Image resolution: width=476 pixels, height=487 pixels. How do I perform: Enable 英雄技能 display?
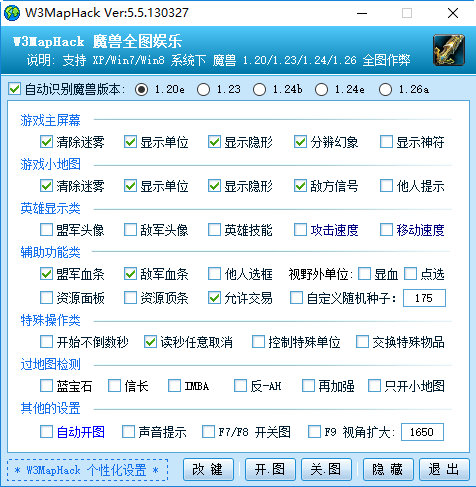(x=214, y=230)
